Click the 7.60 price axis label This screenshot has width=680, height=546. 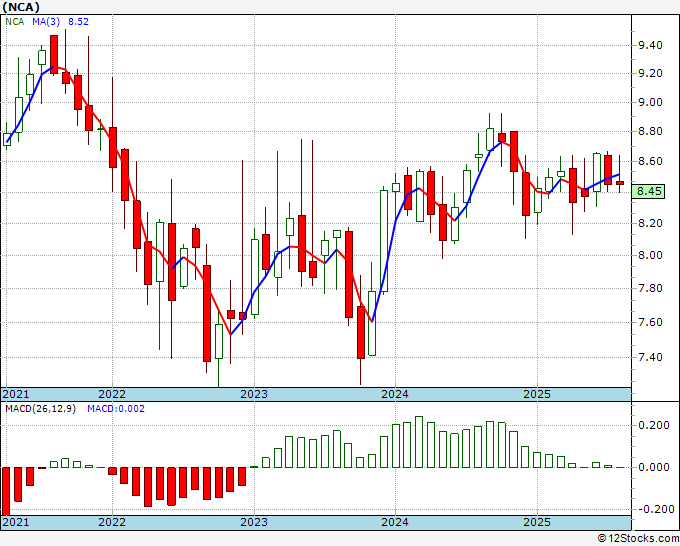click(x=650, y=322)
